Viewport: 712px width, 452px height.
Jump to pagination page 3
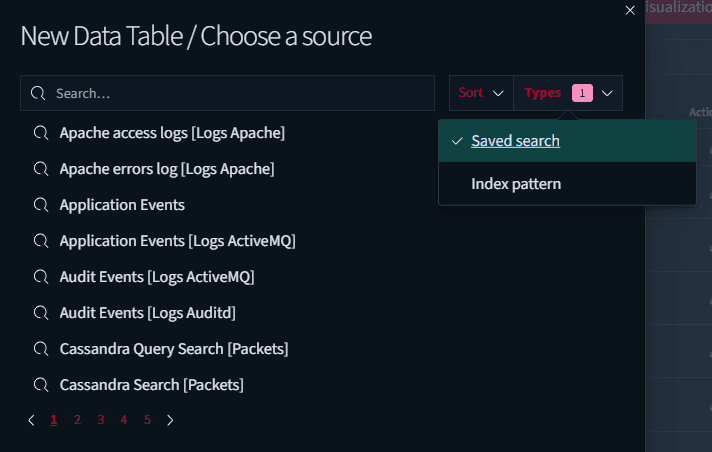[x=101, y=420]
